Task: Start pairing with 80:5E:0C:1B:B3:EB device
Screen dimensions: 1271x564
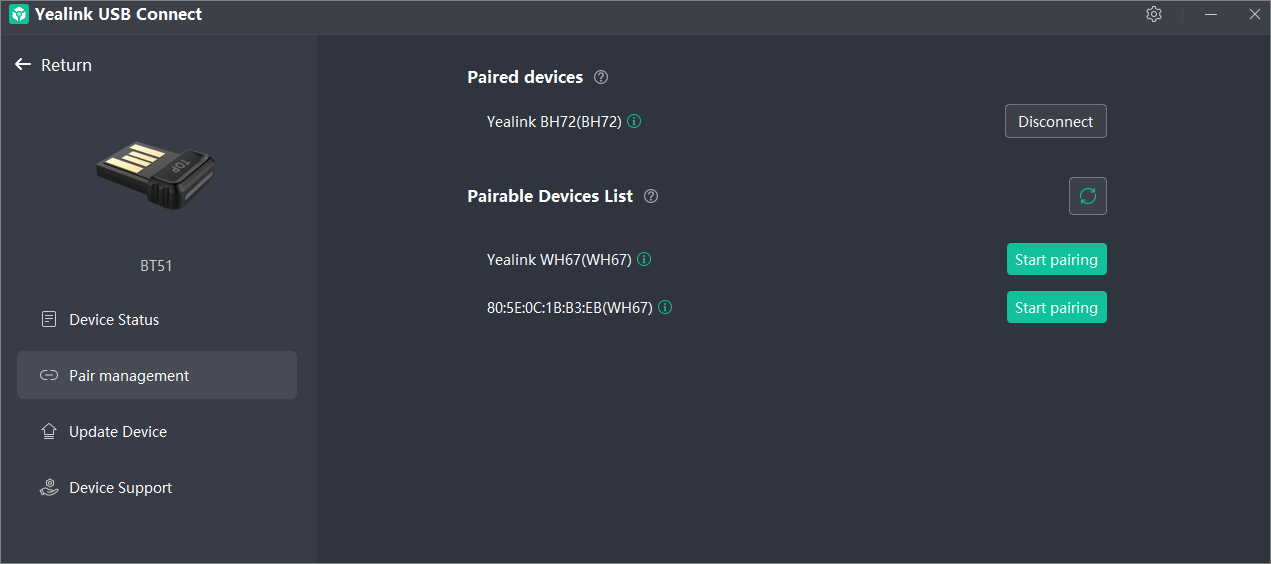Action: [x=1056, y=307]
